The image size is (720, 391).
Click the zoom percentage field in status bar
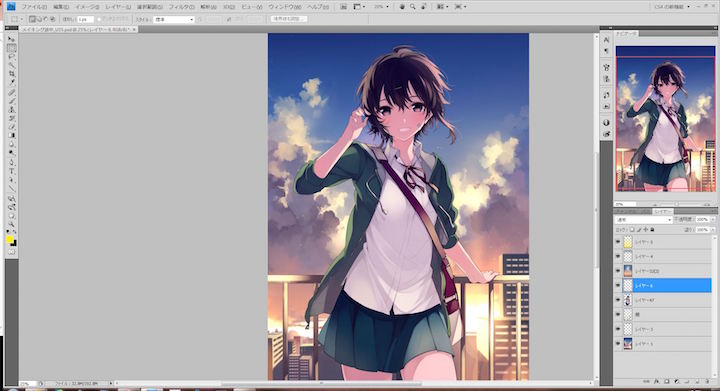pyautogui.click(x=27, y=383)
